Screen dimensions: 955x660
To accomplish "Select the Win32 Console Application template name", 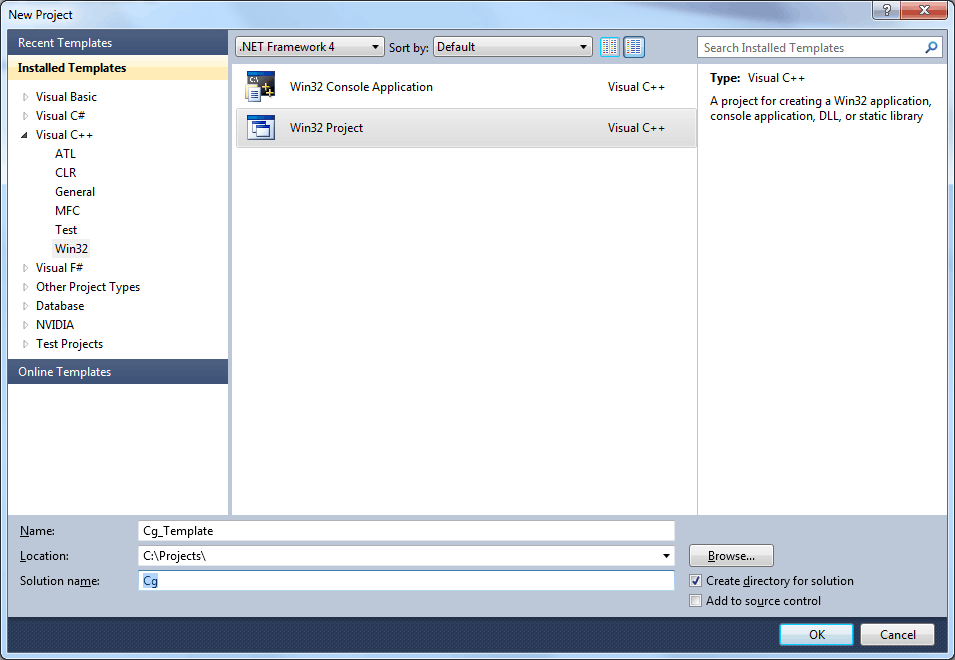I will pos(361,86).
